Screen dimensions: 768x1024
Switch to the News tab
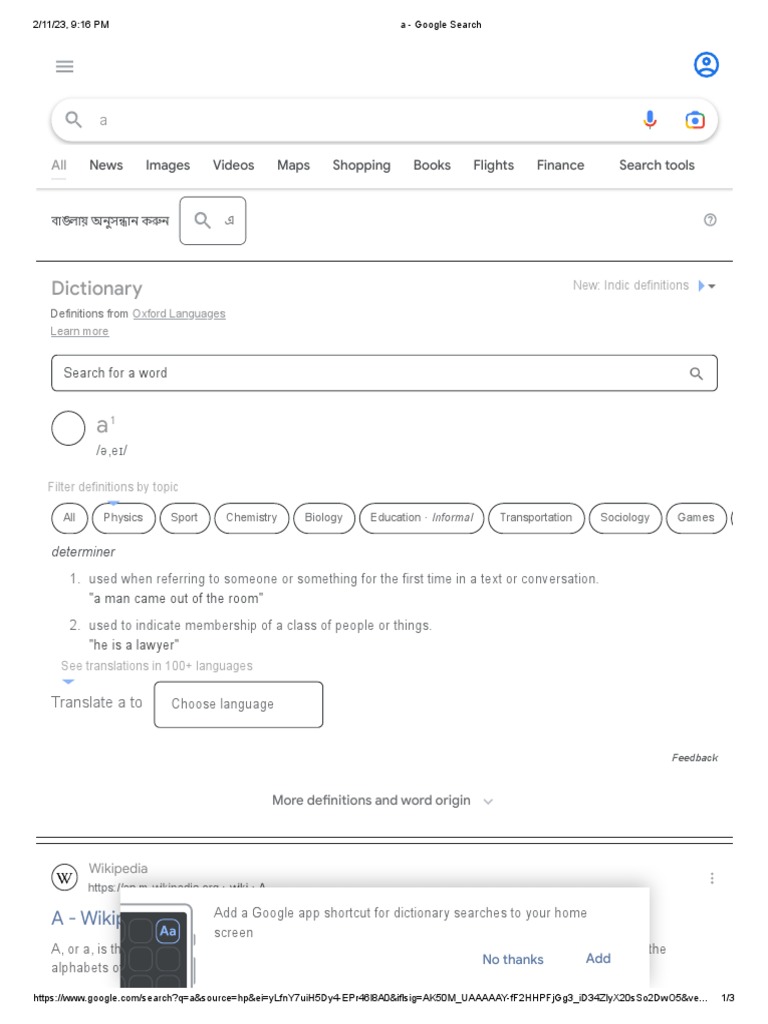click(x=106, y=165)
